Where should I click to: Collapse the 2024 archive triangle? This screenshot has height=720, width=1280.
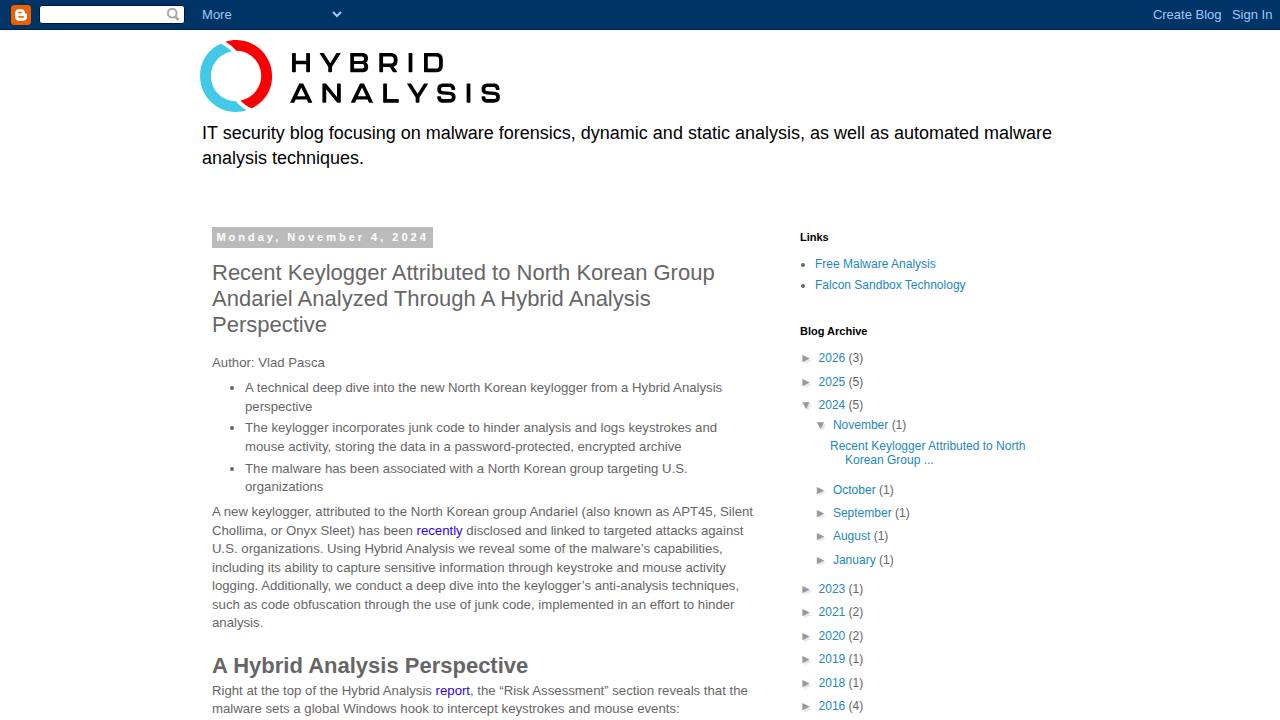tap(807, 405)
